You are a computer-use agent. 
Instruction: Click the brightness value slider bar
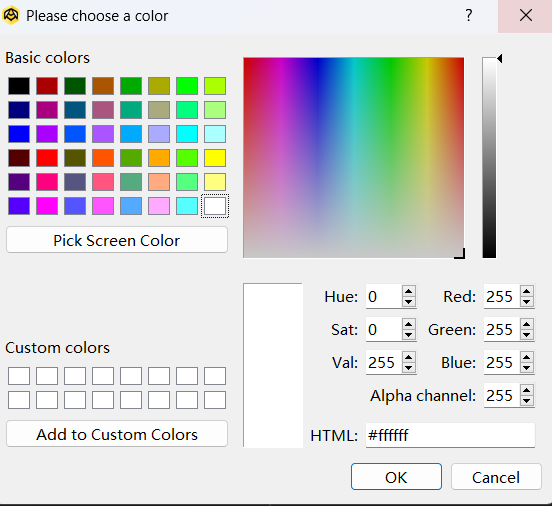pyautogui.click(x=489, y=158)
